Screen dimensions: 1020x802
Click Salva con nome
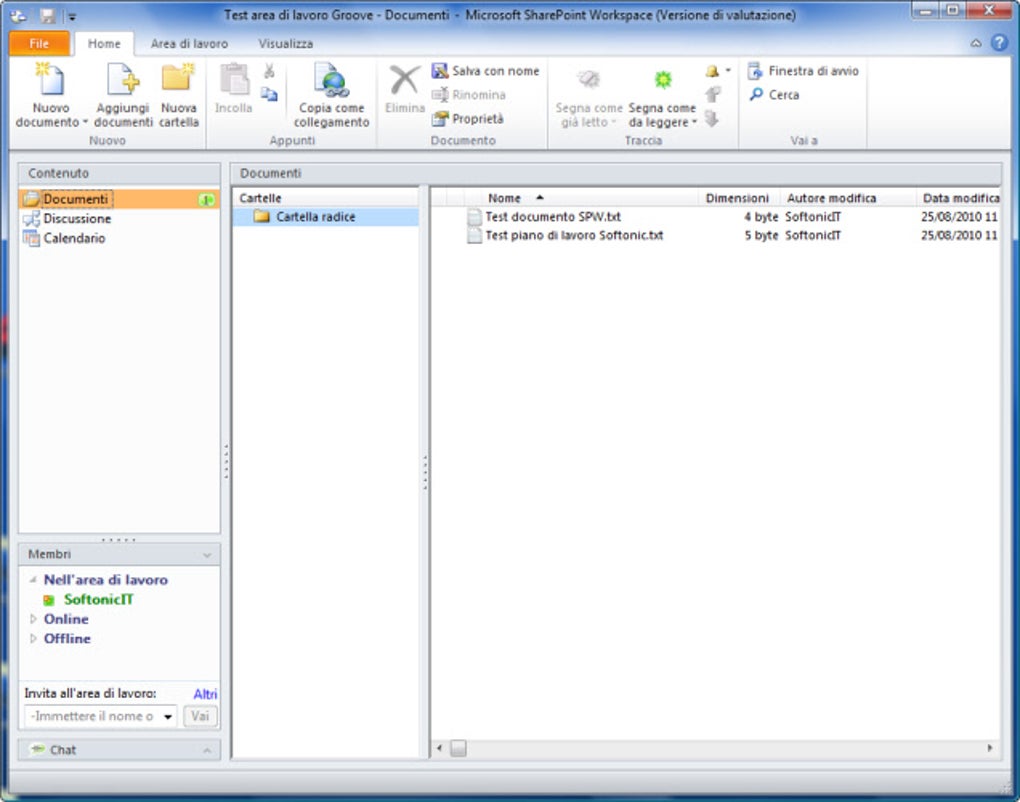(x=485, y=70)
